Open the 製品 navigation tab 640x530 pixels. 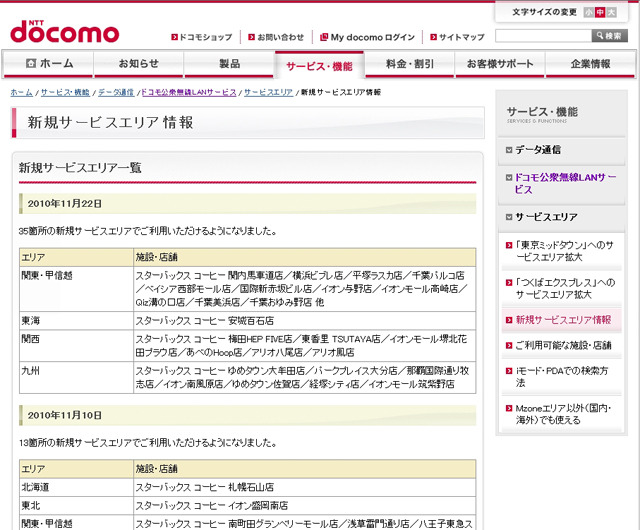click(229, 64)
